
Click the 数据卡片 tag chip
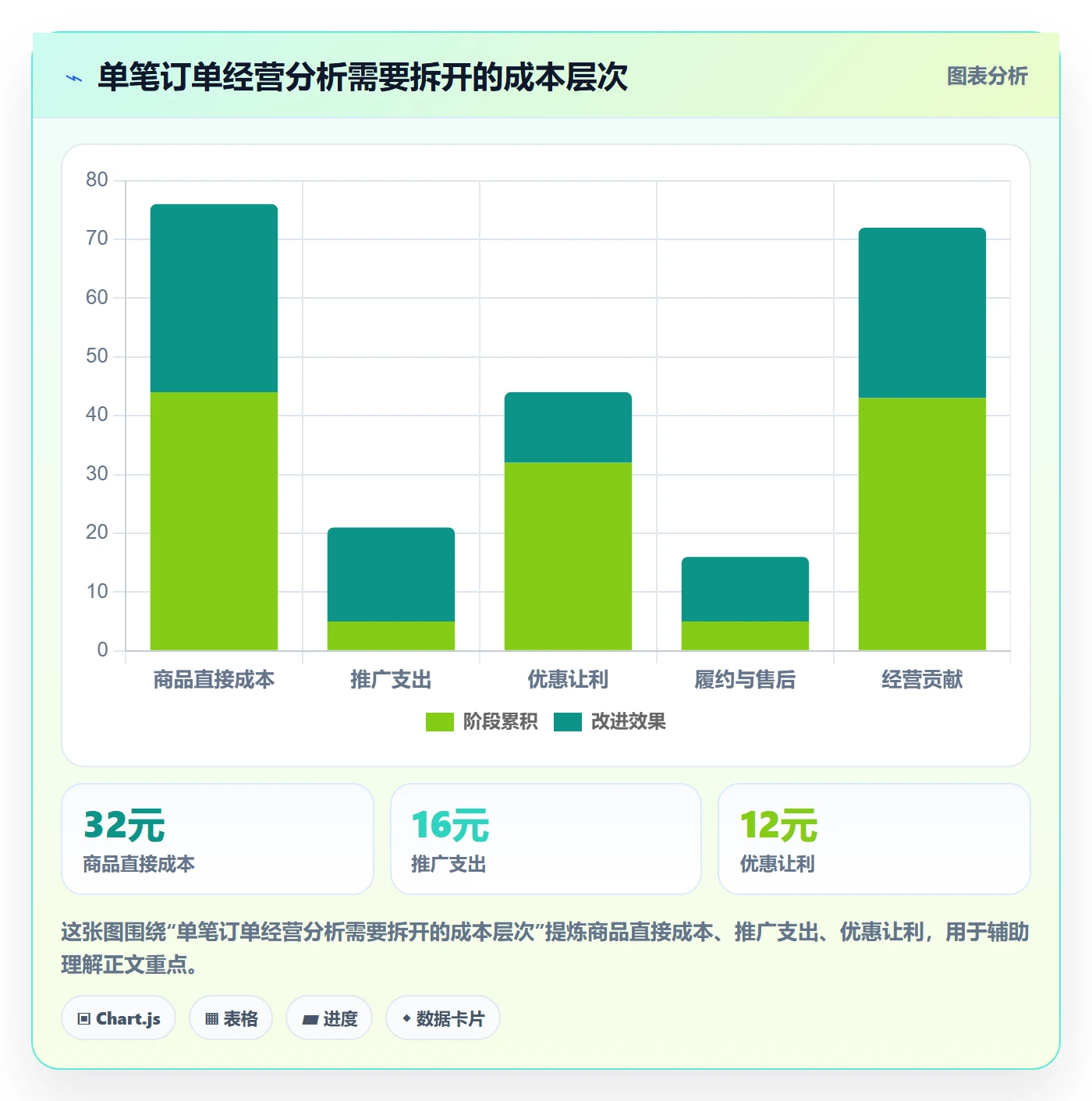point(443,1018)
